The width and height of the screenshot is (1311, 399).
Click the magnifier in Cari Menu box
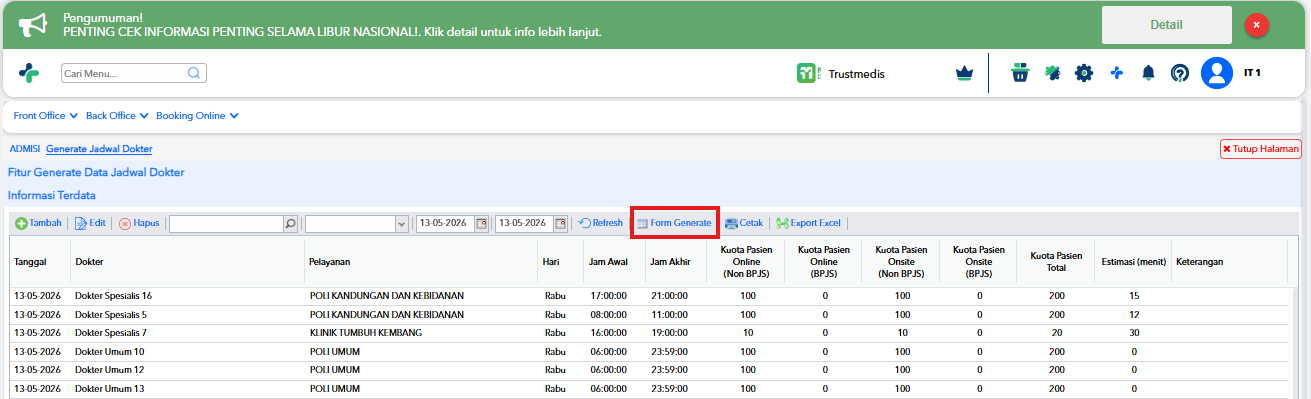[195, 73]
